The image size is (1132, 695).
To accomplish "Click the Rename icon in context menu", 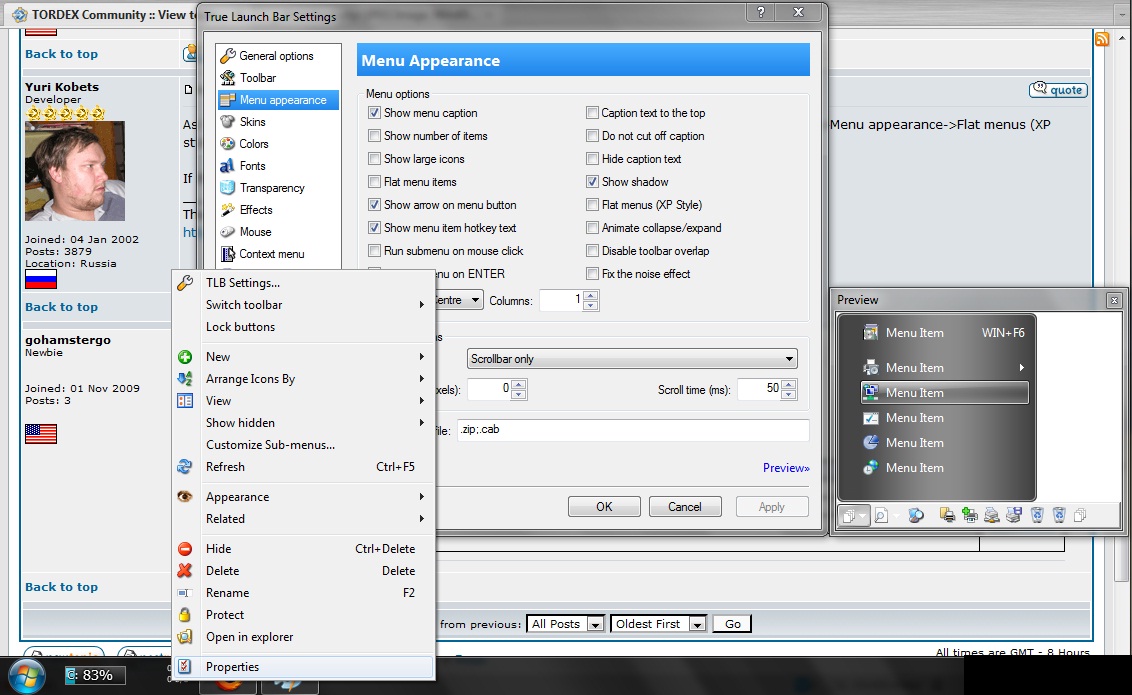I will (x=185, y=593).
